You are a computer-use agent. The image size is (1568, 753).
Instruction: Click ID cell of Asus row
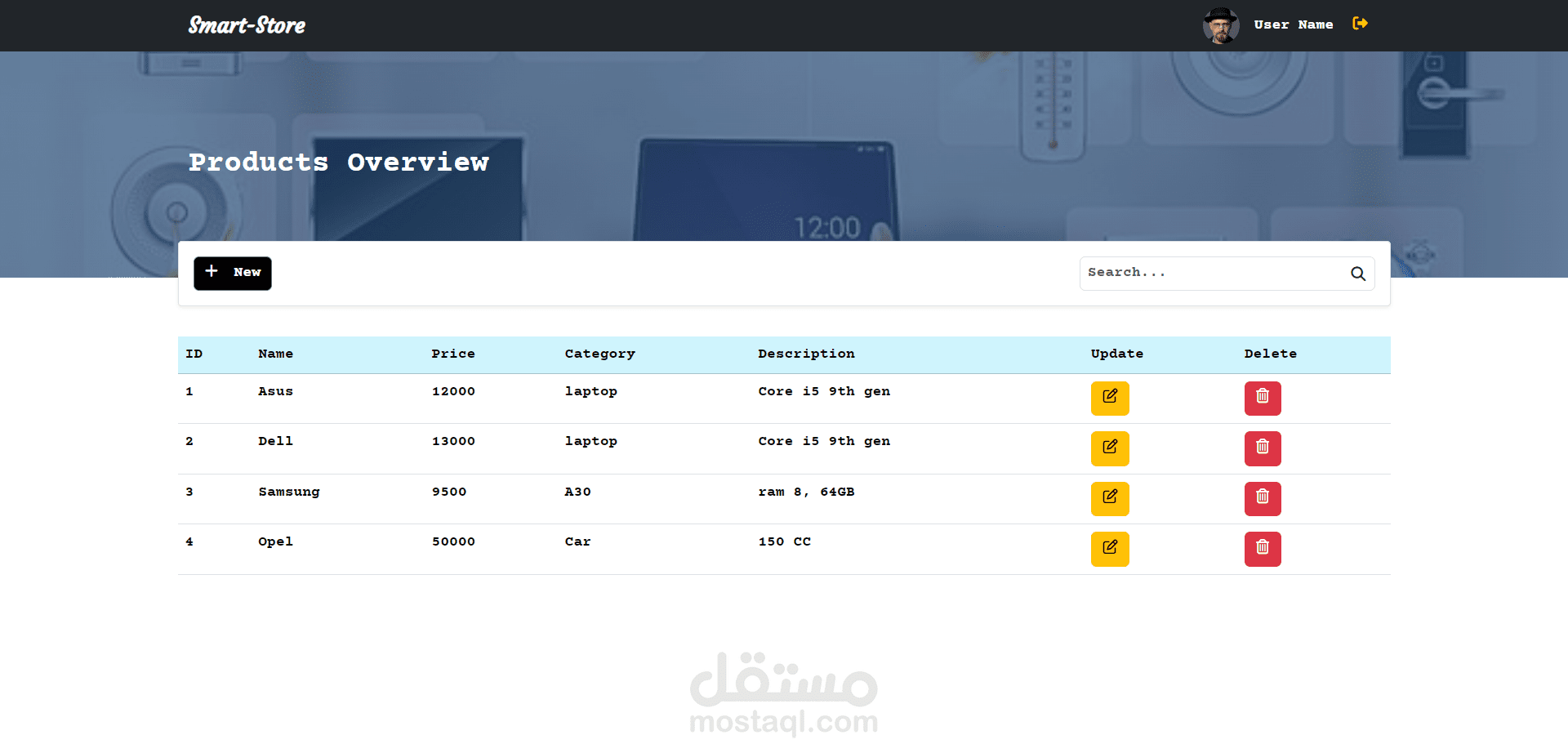pyautogui.click(x=189, y=391)
